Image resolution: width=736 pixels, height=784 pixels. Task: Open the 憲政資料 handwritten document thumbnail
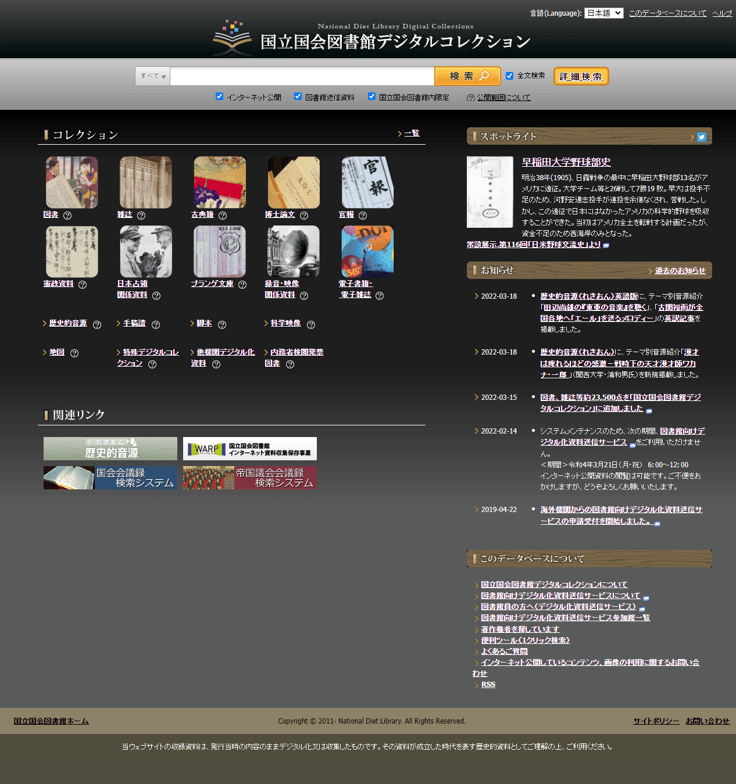pyautogui.click(x=72, y=252)
